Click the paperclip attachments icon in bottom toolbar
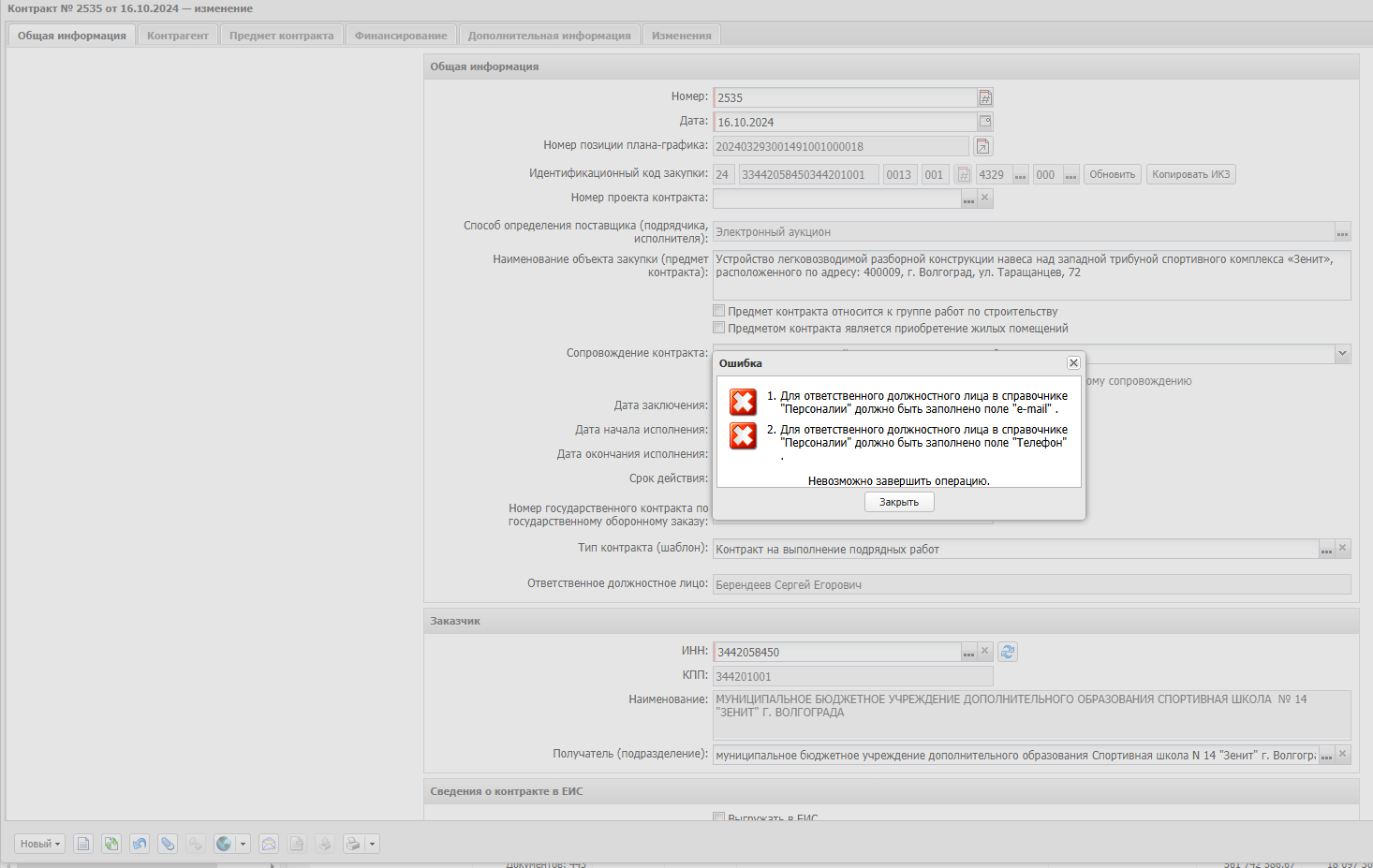Image resolution: width=1373 pixels, height=868 pixels. coord(168,844)
